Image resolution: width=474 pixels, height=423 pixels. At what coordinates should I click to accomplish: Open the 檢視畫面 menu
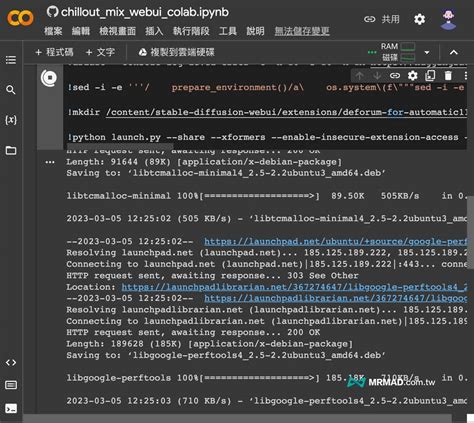[117, 31]
